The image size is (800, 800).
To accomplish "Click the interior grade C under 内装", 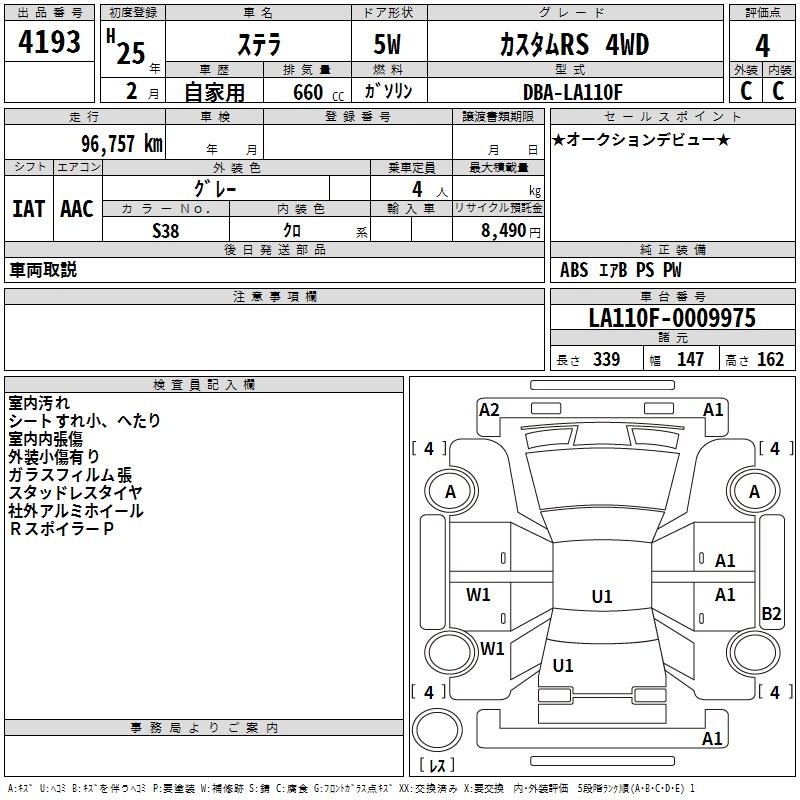I will (x=779, y=91).
